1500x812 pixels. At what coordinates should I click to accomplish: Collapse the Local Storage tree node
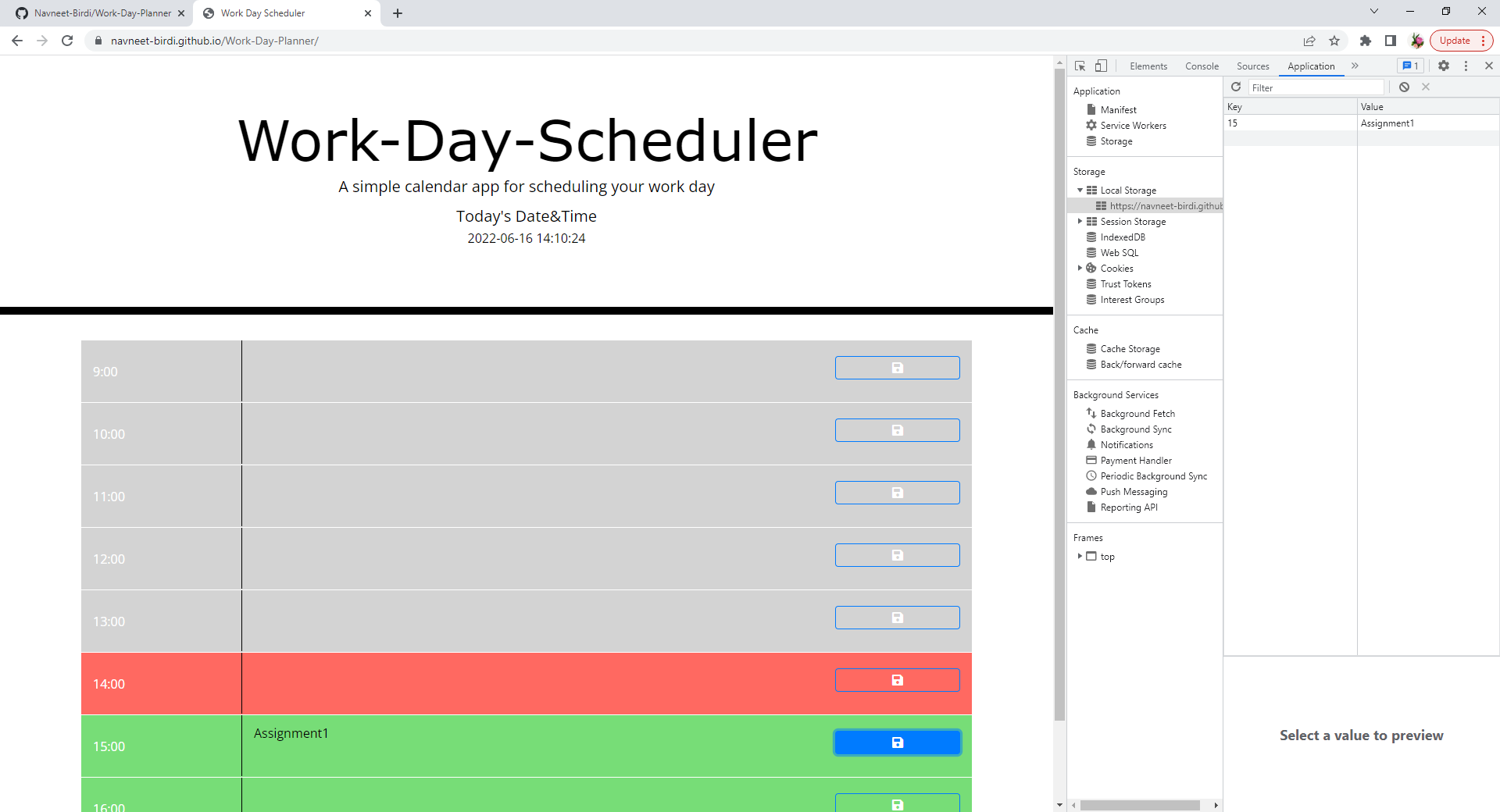click(1080, 191)
